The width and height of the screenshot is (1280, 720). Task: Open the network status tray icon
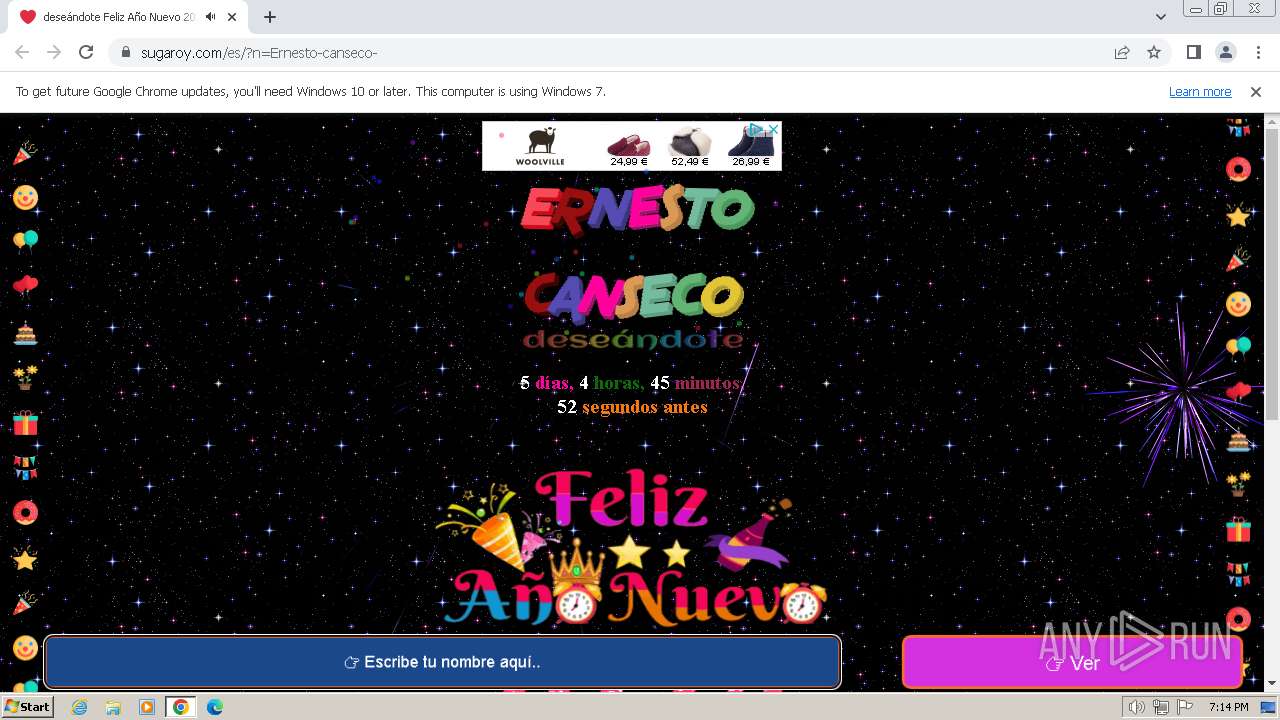click(x=1160, y=707)
